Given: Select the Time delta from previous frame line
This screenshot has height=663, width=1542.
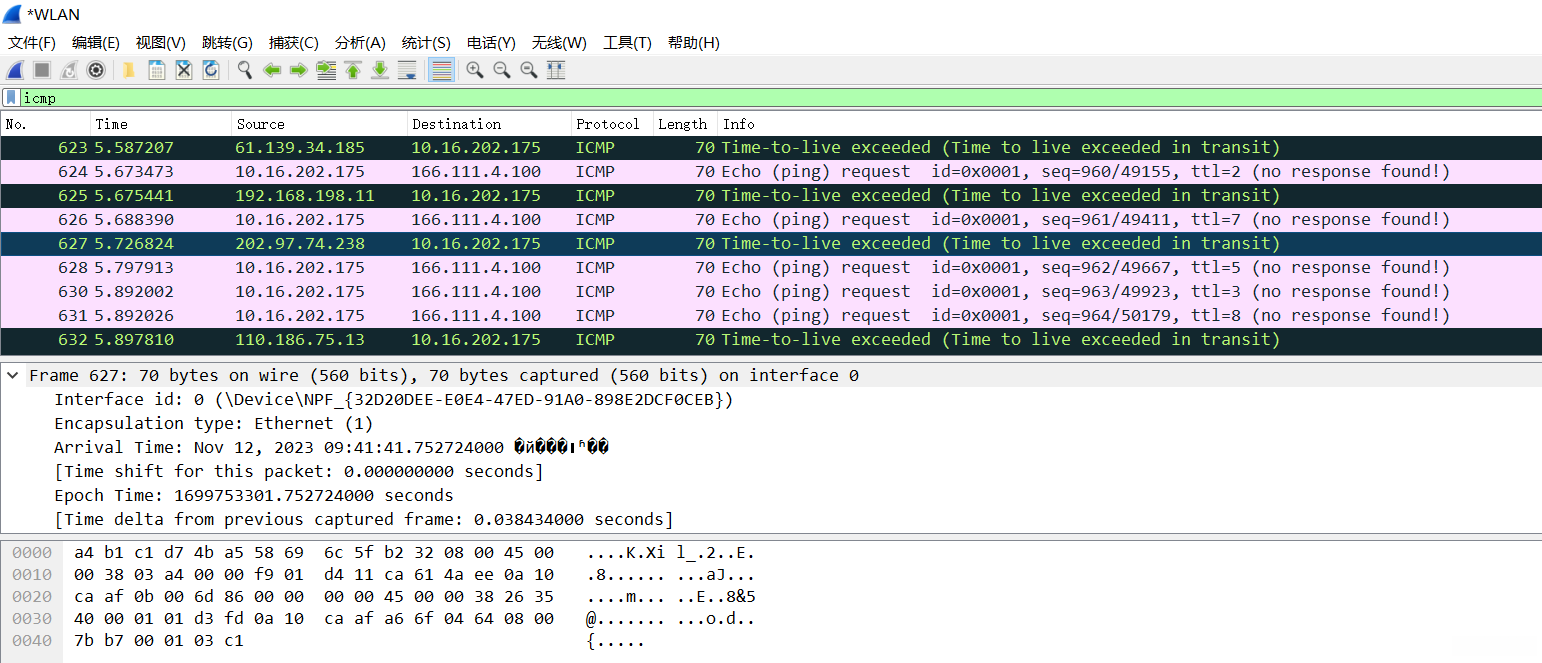Looking at the screenshot, I should [364, 520].
